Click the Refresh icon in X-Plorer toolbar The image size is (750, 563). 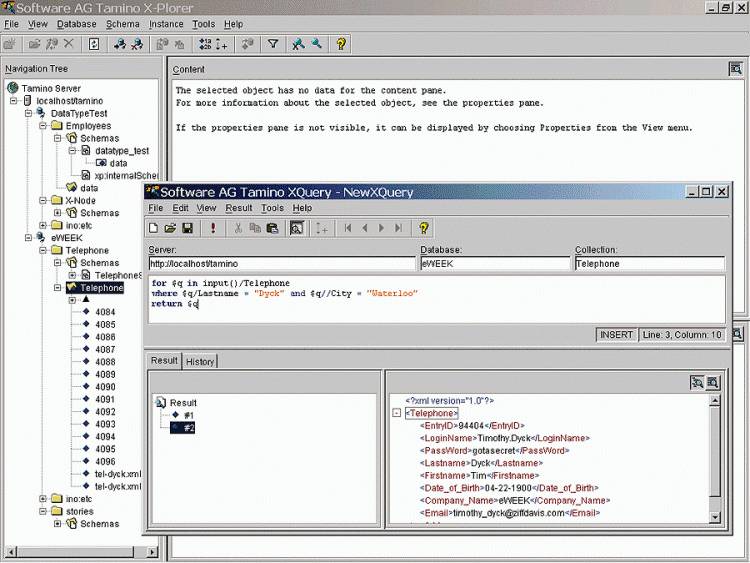click(x=94, y=44)
